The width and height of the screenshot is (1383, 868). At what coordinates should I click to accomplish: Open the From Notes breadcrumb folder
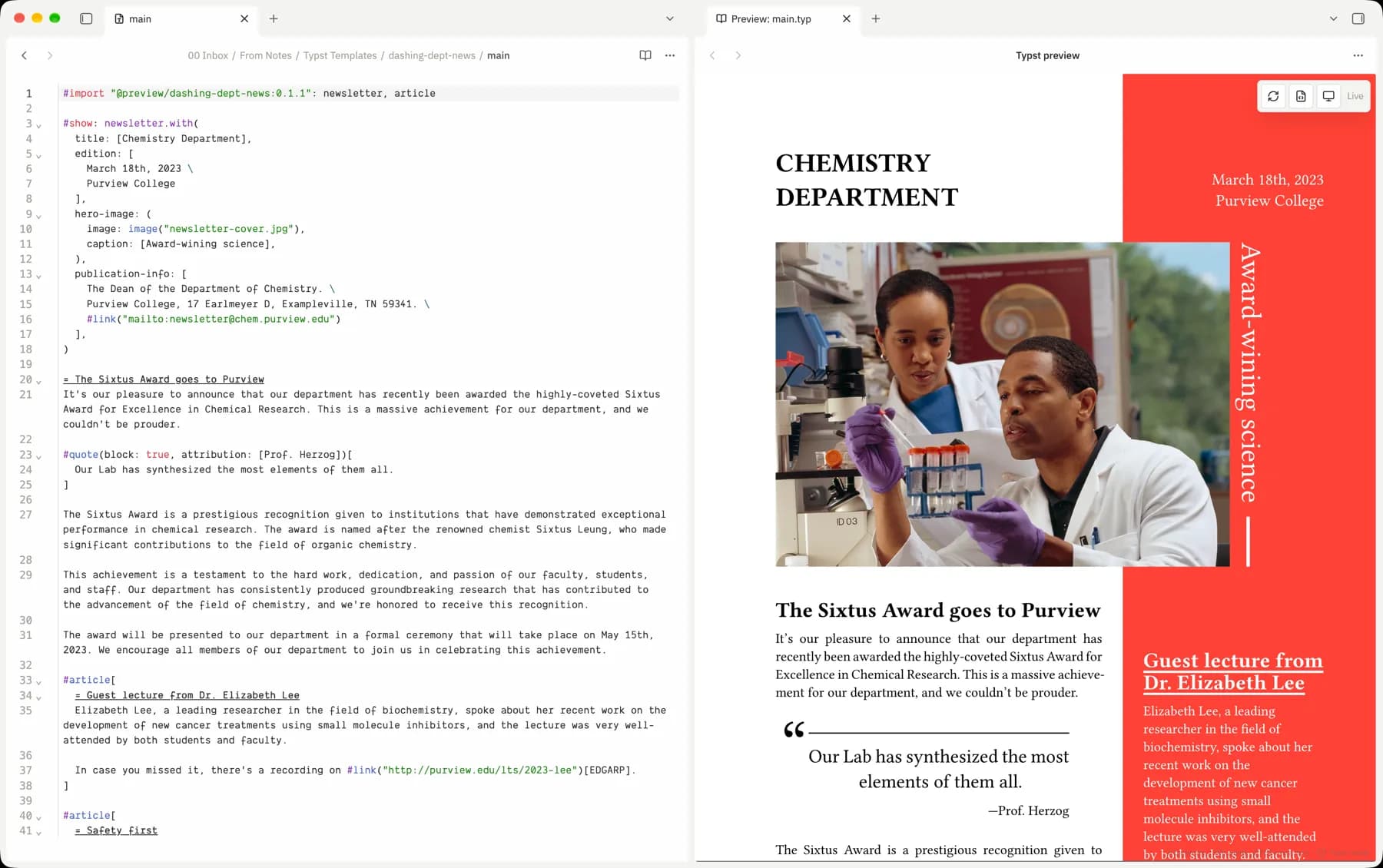click(x=266, y=55)
